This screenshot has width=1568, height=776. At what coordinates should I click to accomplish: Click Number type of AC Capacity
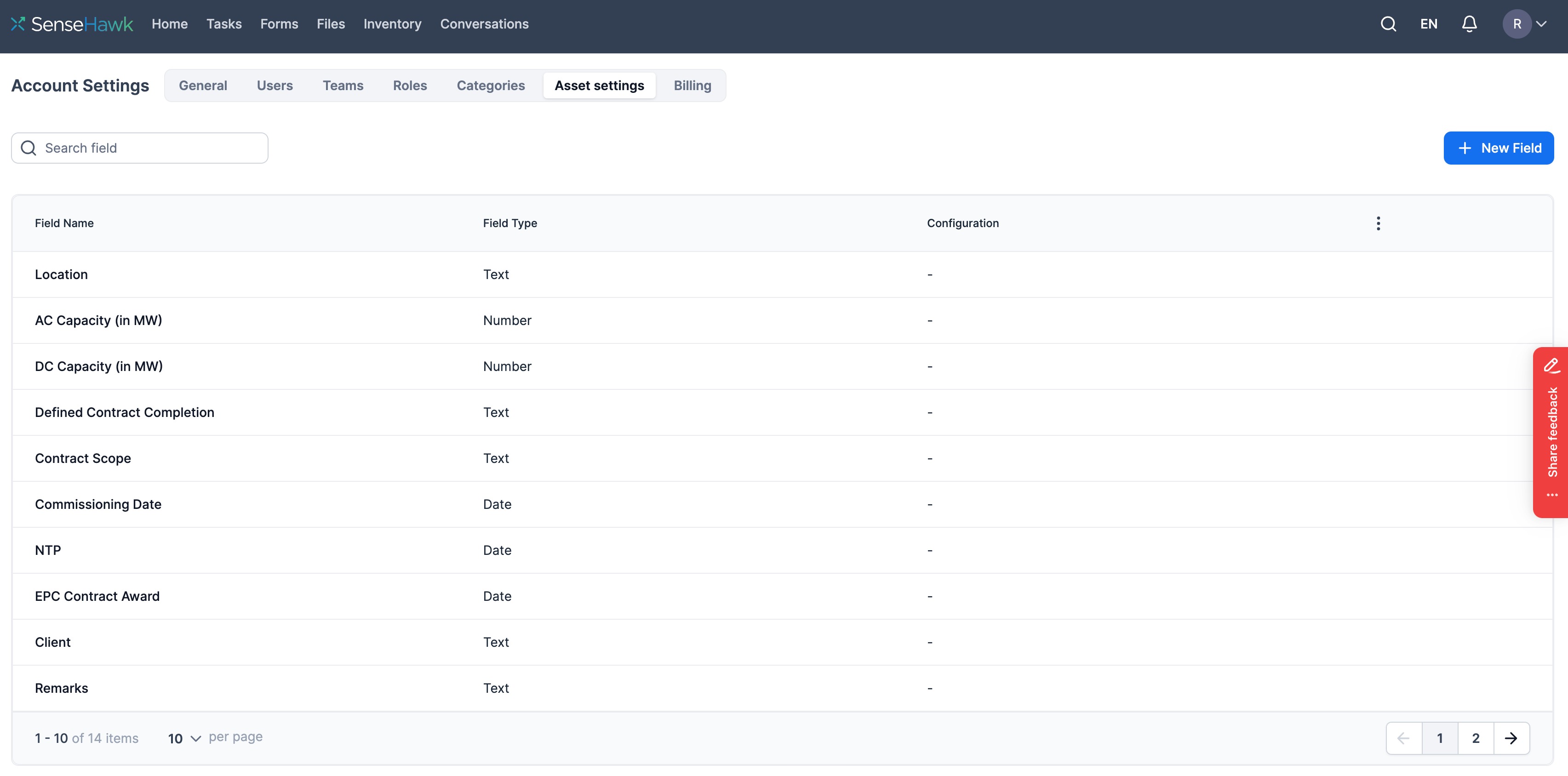tap(507, 320)
